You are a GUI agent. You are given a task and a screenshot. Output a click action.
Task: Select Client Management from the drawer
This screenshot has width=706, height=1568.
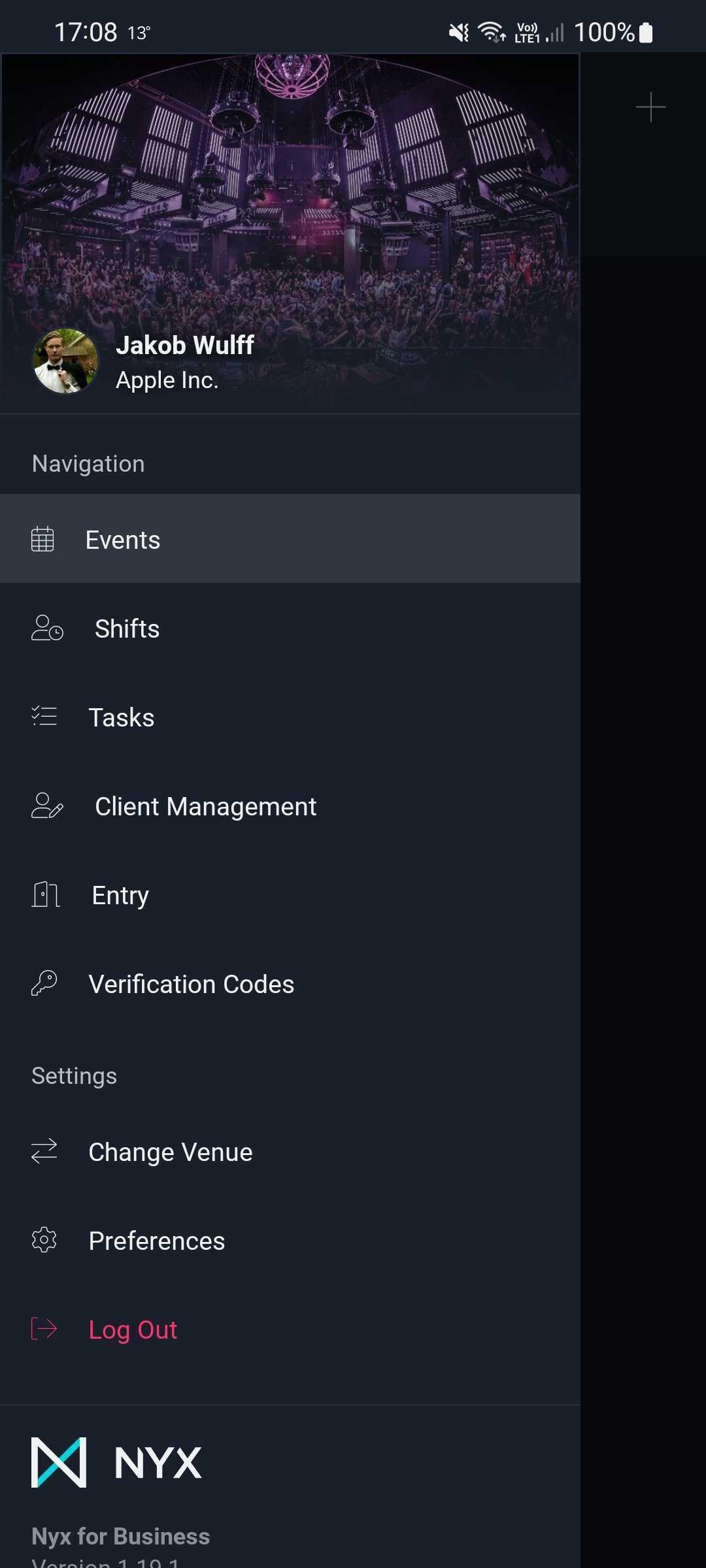(x=290, y=806)
